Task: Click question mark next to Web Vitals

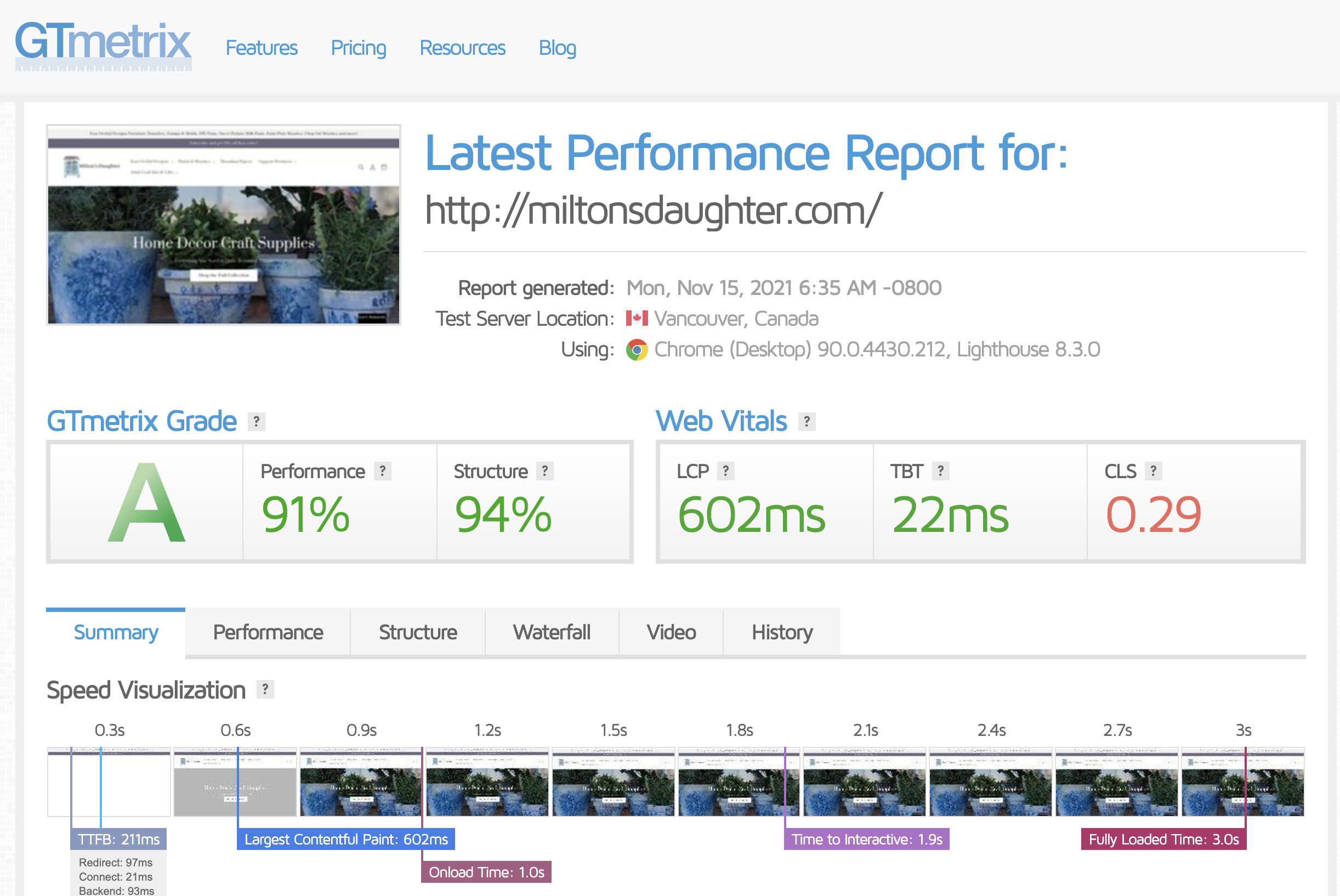Action: pos(807,422)
